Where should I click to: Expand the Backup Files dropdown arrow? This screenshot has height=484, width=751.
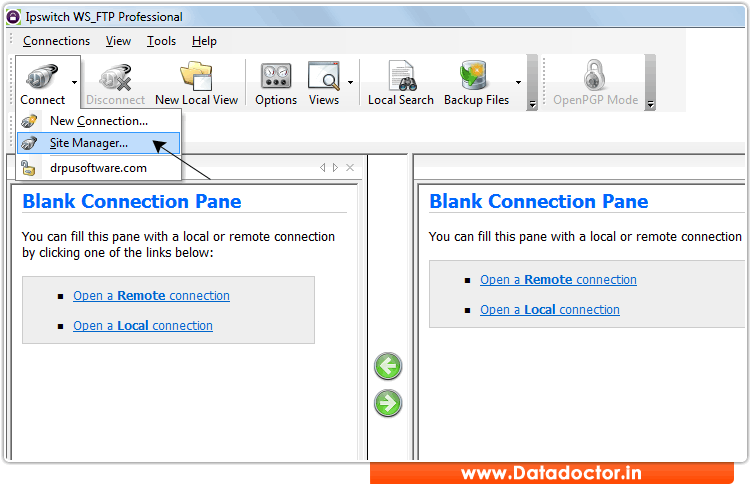click(x=518, y=82)
